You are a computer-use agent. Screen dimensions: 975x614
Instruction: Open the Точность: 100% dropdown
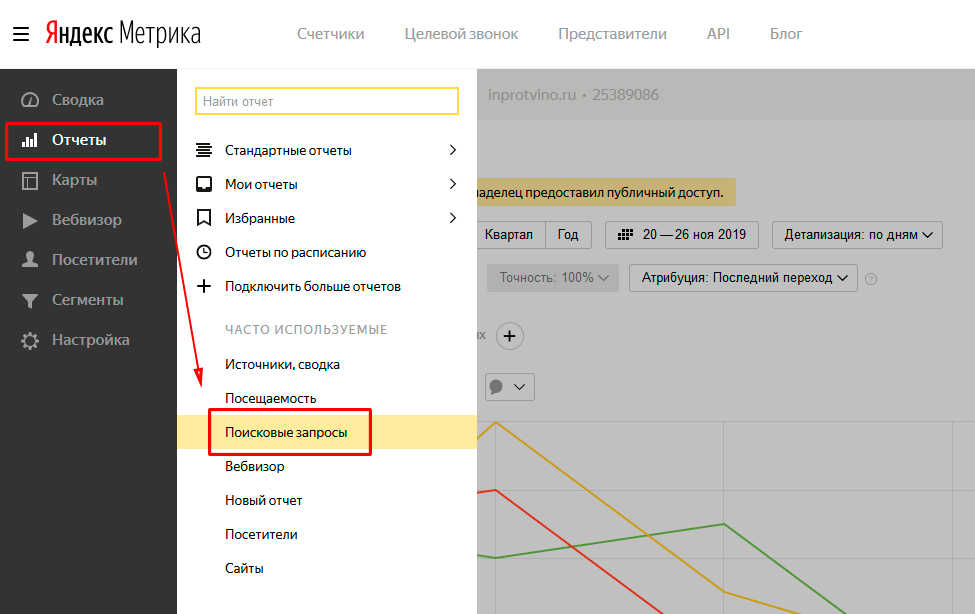(553, 277)
